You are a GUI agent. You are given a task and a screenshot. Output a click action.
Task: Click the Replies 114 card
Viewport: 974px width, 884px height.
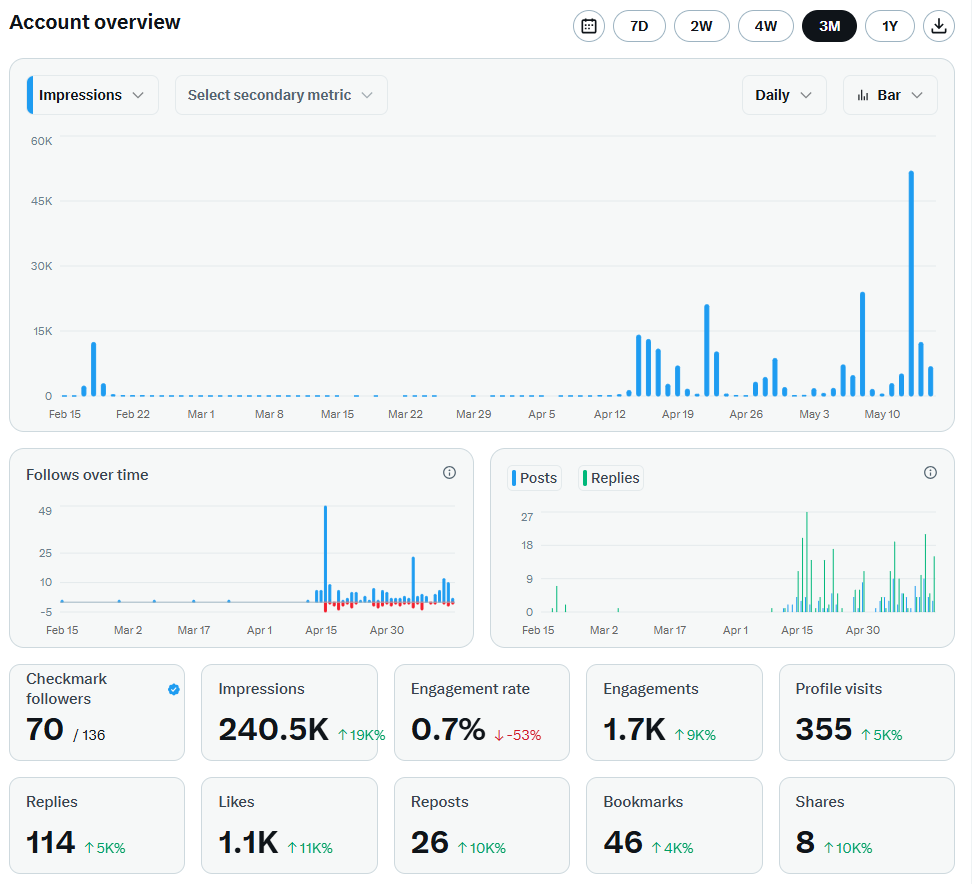[97, 825]
